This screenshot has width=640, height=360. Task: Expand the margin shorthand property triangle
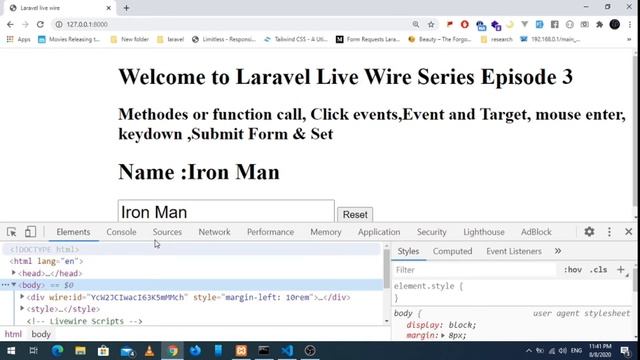pyautogui.click(x=443, y=336)
